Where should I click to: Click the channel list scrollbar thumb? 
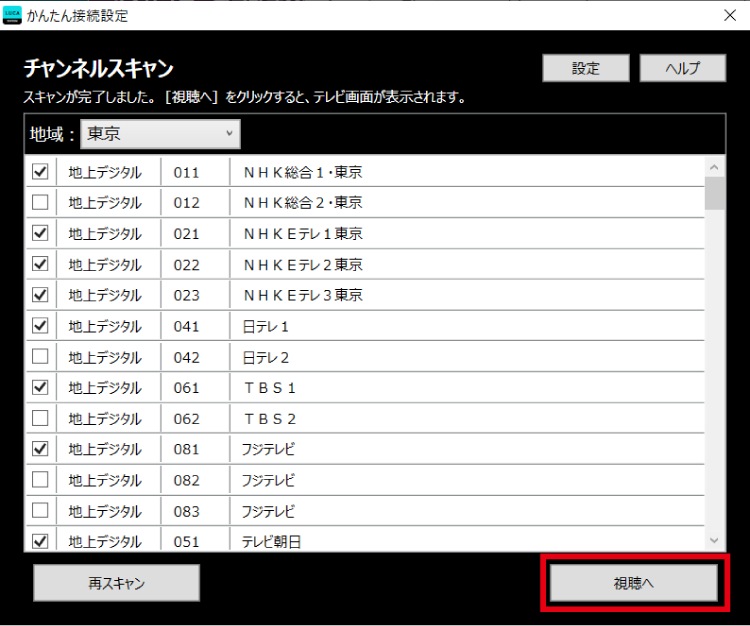click(x=714, y=193)
